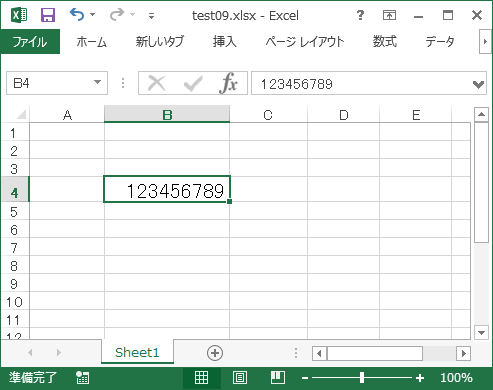Select row 6 header
This screenshot has height=390, width=493.
(14, 230)
